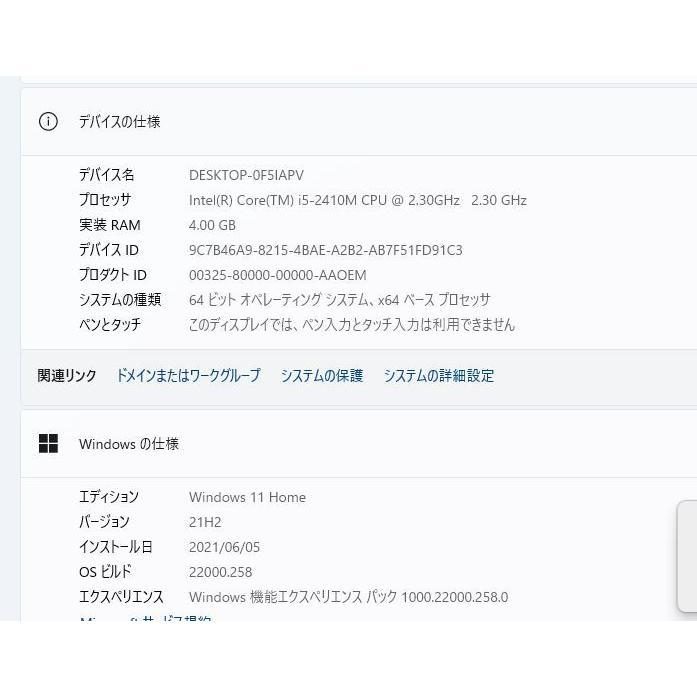Select device name DESKTOP-0F5IAPV

pos(246,175)
